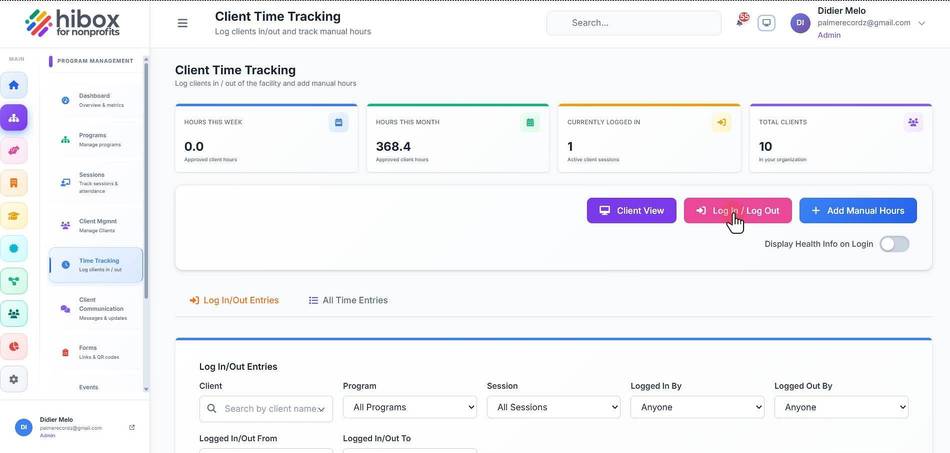Open the Home icon in main rail
950x453 pixels.
pos(14,85)
